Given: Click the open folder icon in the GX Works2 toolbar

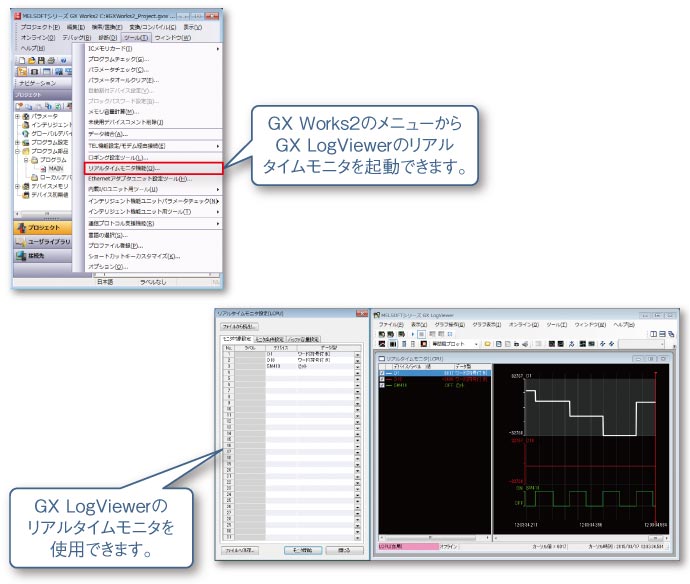Looking at the screenshot, I should [31, 60].
